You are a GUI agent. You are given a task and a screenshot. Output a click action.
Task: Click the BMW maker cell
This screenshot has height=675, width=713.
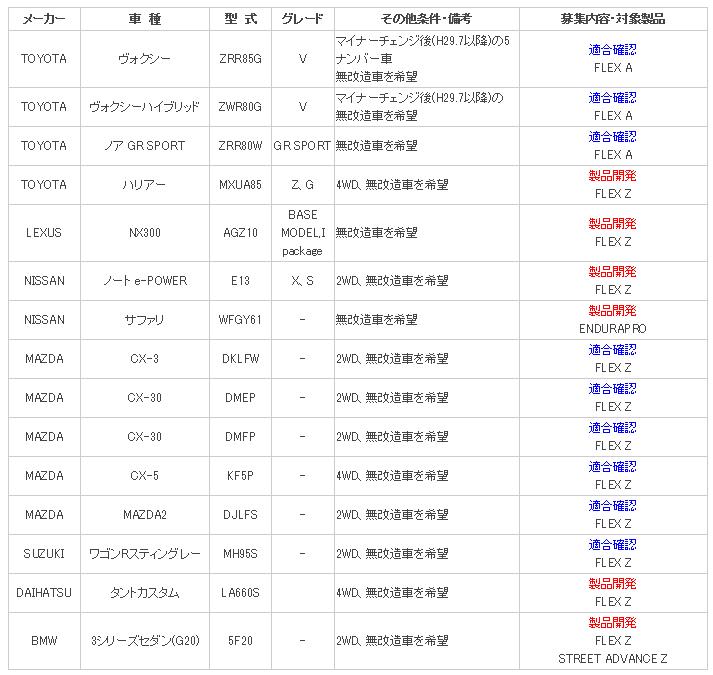(44, 641)
